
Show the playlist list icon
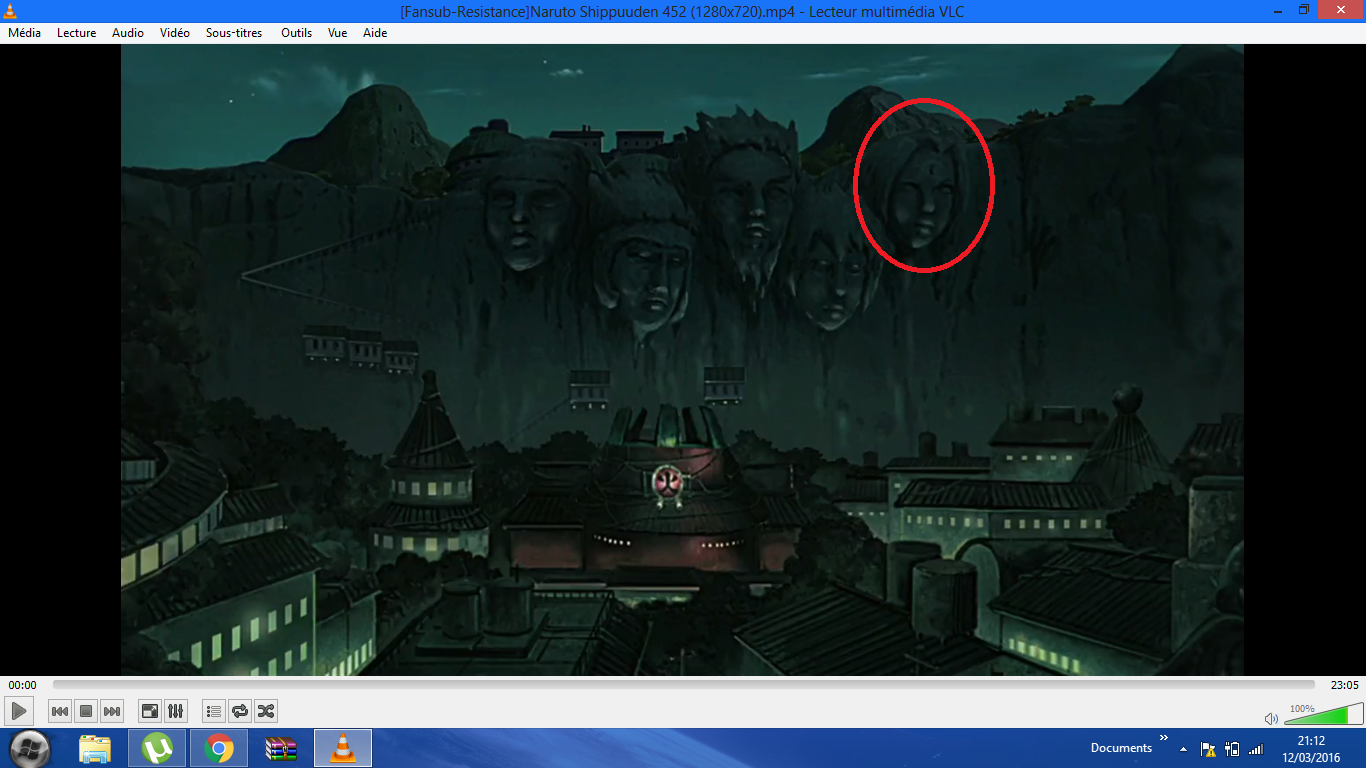[214, 711]
